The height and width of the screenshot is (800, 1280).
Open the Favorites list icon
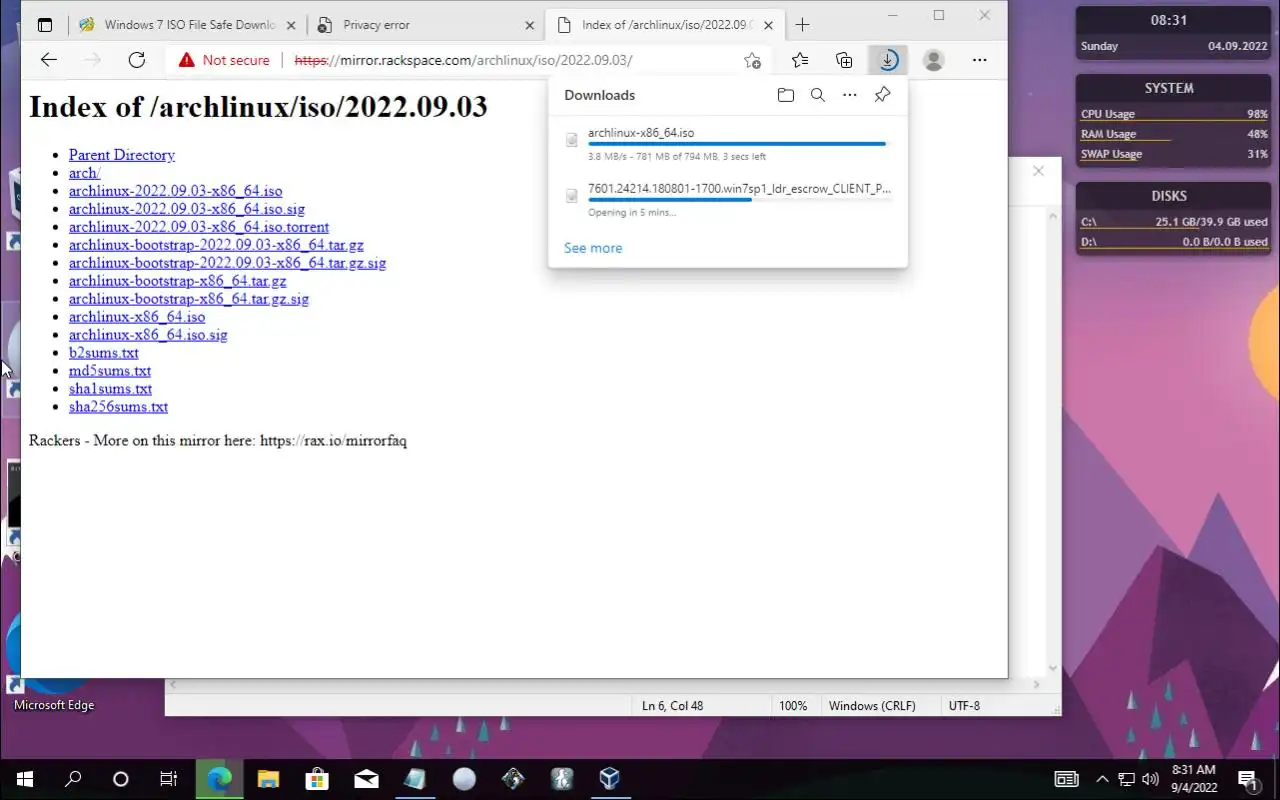[x=800, y=60]
